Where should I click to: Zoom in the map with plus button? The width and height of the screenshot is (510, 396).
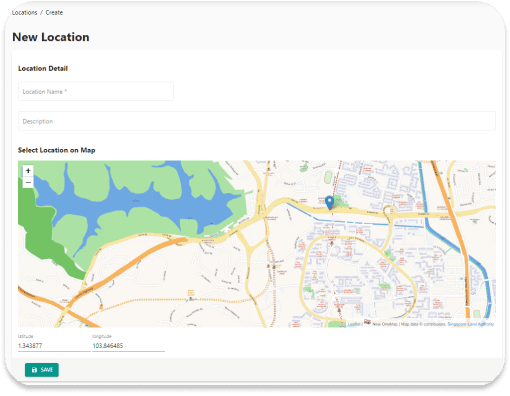tap(28, 171)
